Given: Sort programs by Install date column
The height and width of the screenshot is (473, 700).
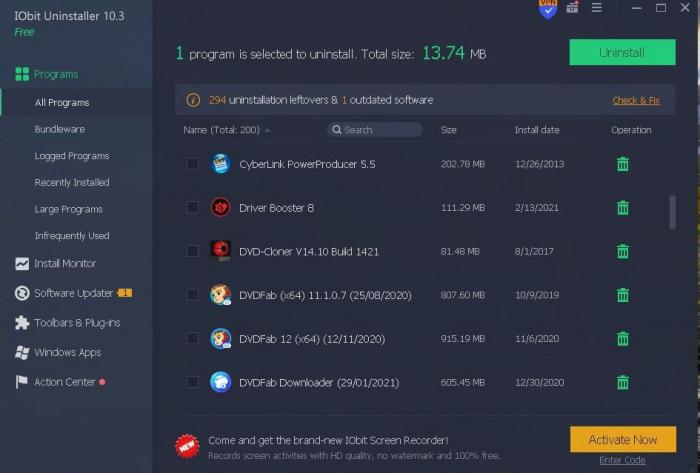Looking at the screenshot, I should point(537,130).
